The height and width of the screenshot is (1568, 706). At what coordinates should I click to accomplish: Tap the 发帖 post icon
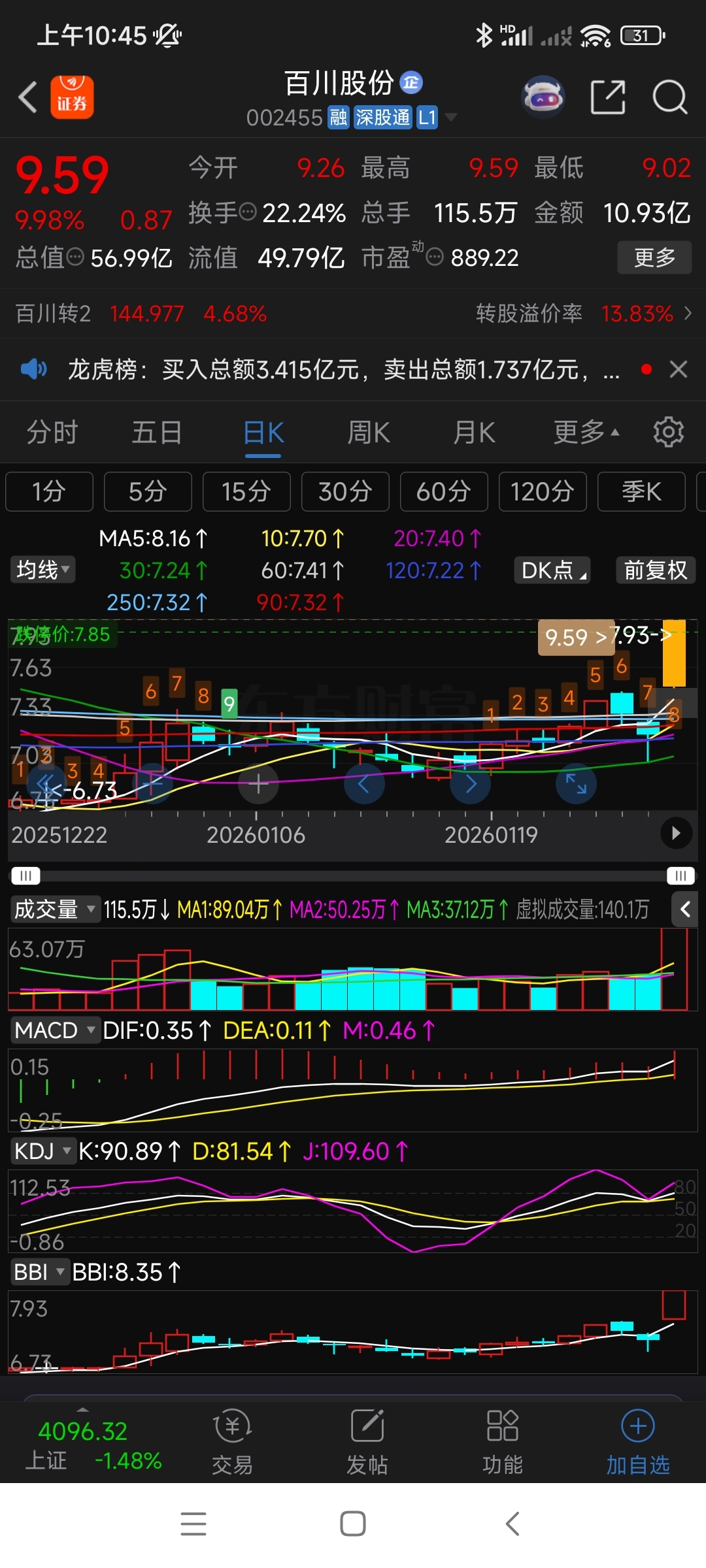click(x=367, y=1443)
